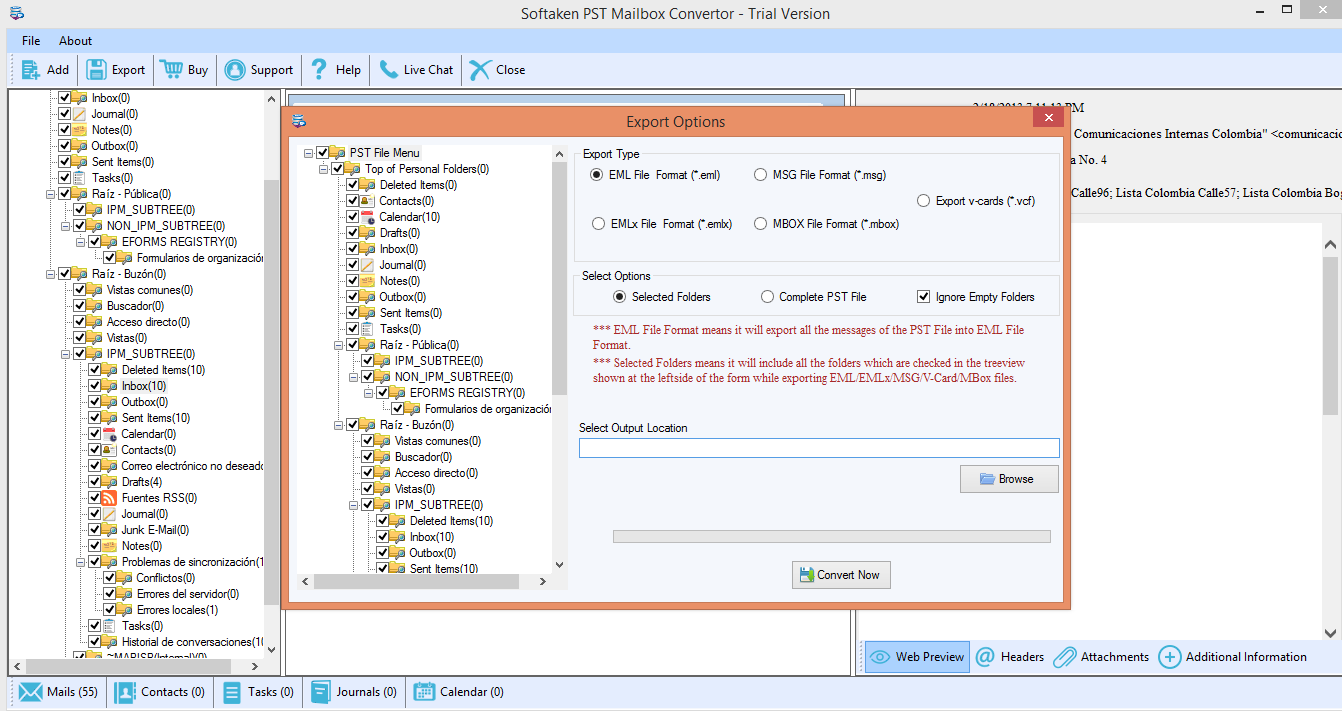The width and height of the screenshot is (1342, 711).
Task: Collapse the PST File Menu node
Action: click(309, 153)
